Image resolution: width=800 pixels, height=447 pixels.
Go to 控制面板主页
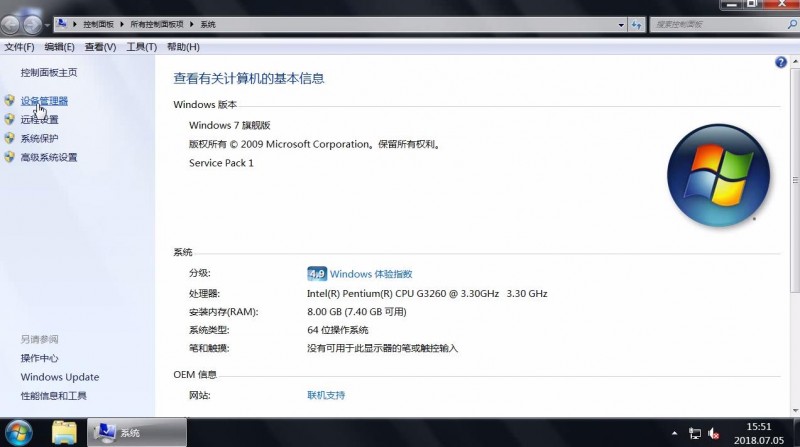click(x=49, y=72)
